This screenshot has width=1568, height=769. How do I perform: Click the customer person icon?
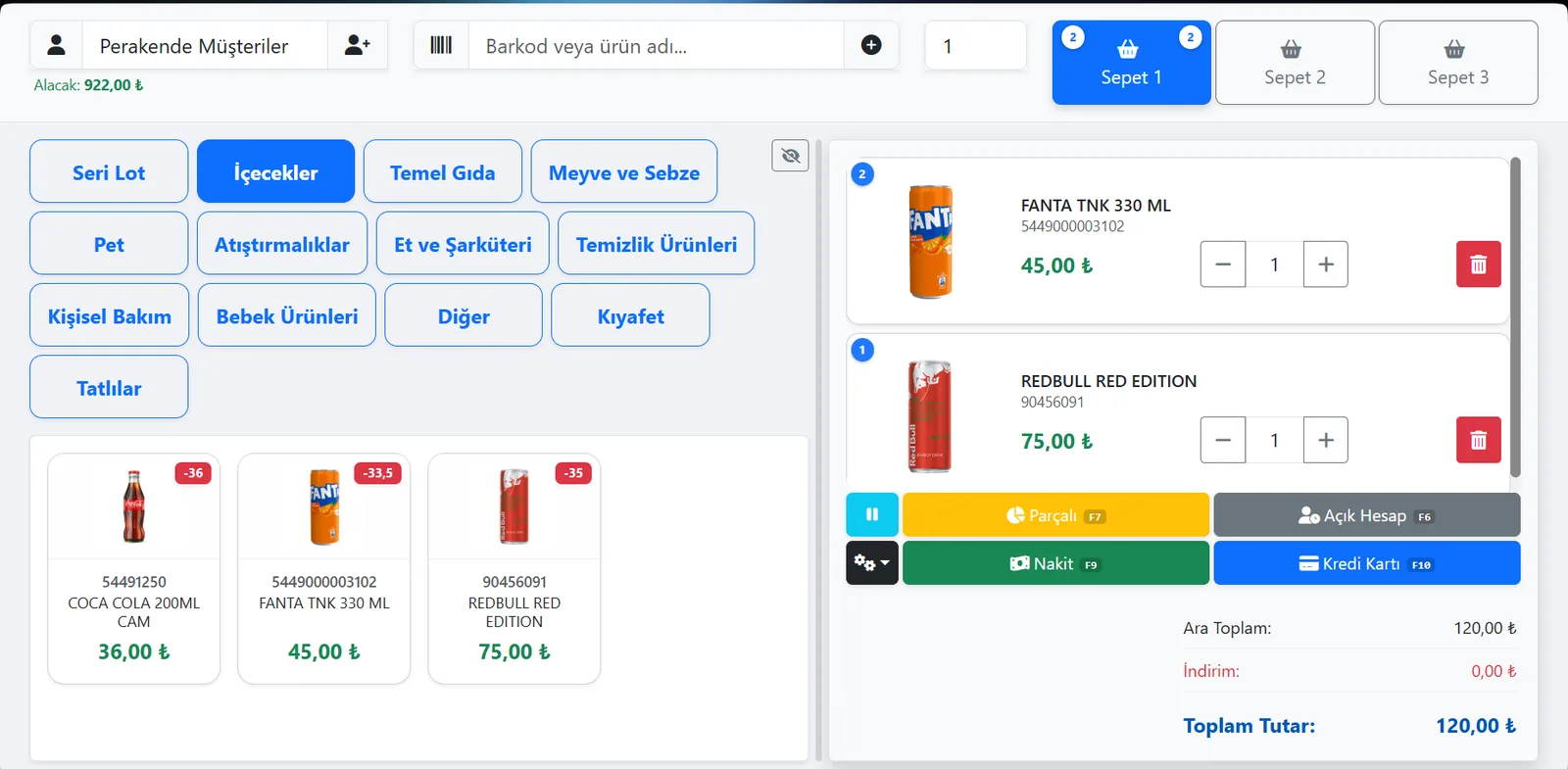click(x=57, y=45)
